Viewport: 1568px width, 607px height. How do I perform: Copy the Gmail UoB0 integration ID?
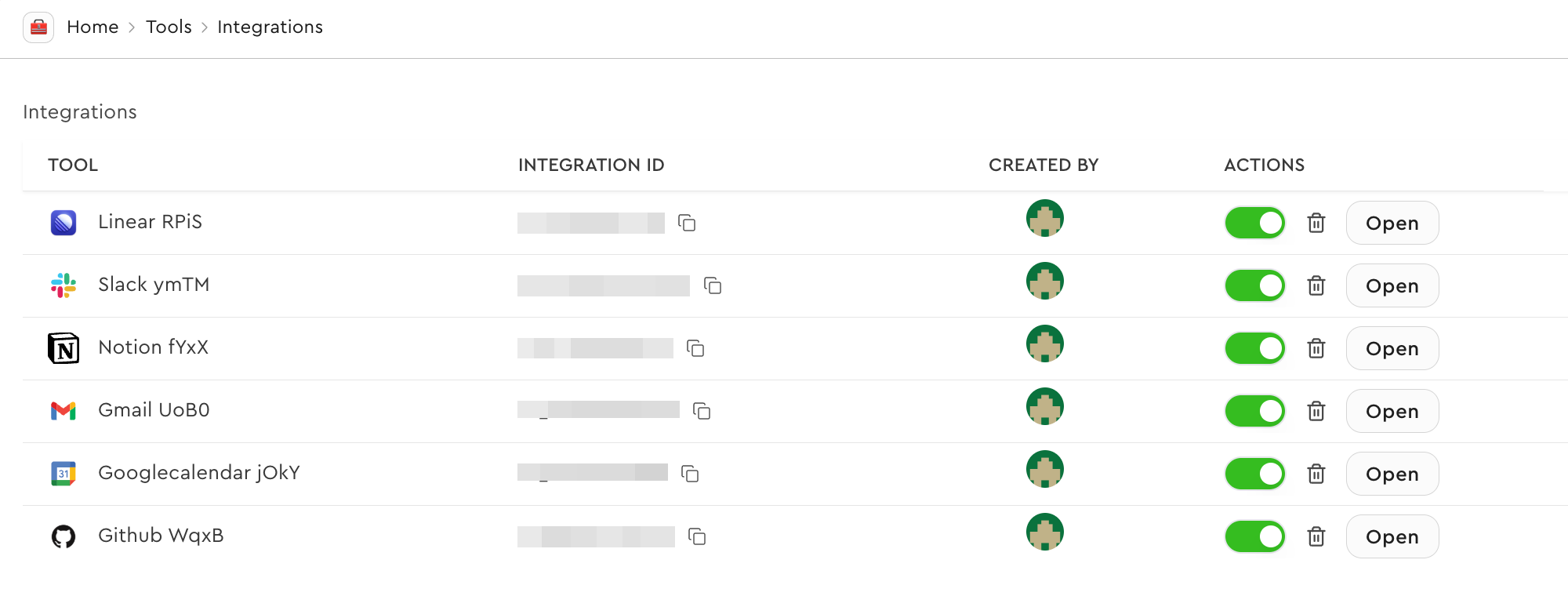(x=703, y=411)
